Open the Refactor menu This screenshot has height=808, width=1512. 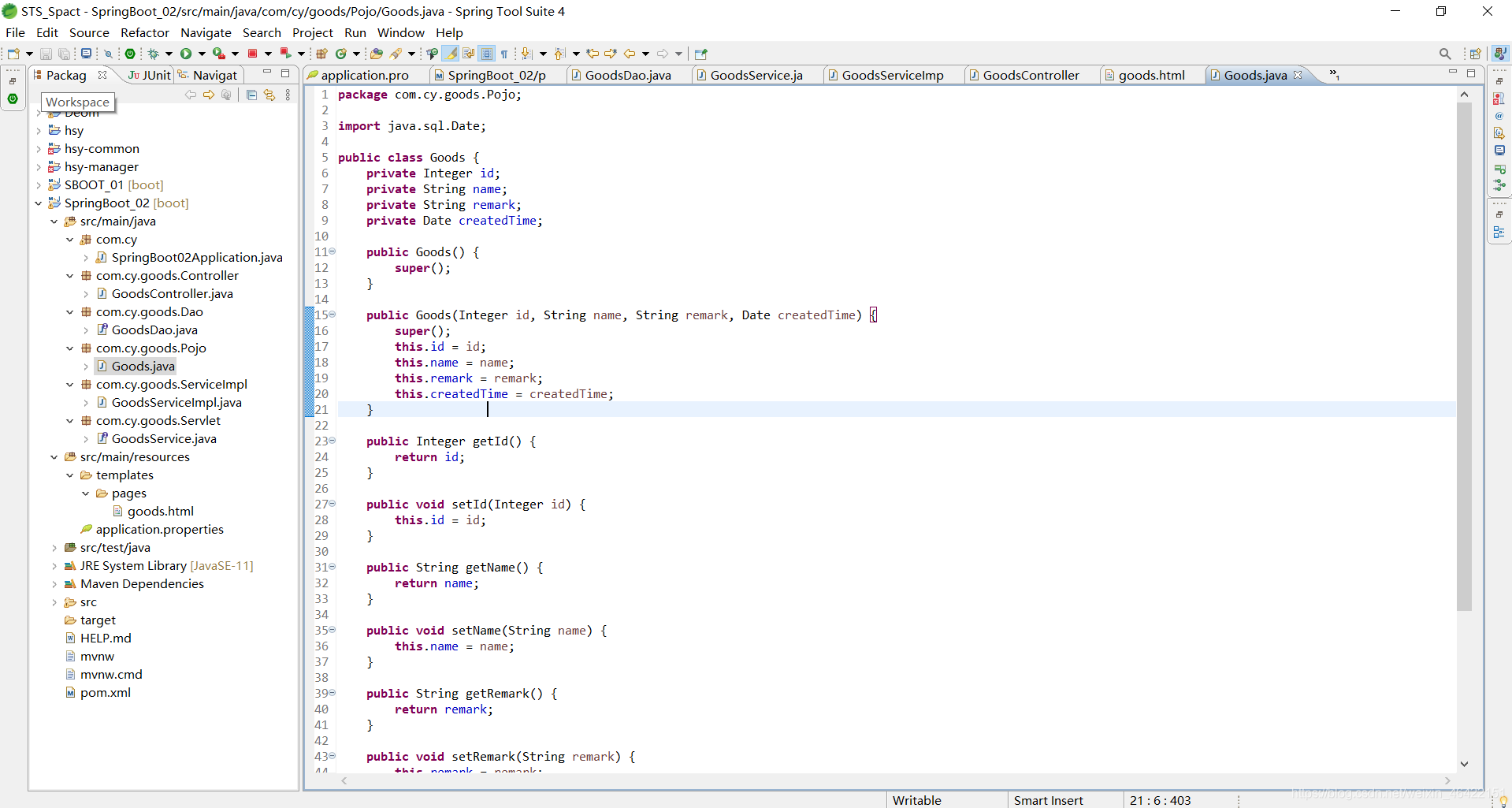coord(144,32)
